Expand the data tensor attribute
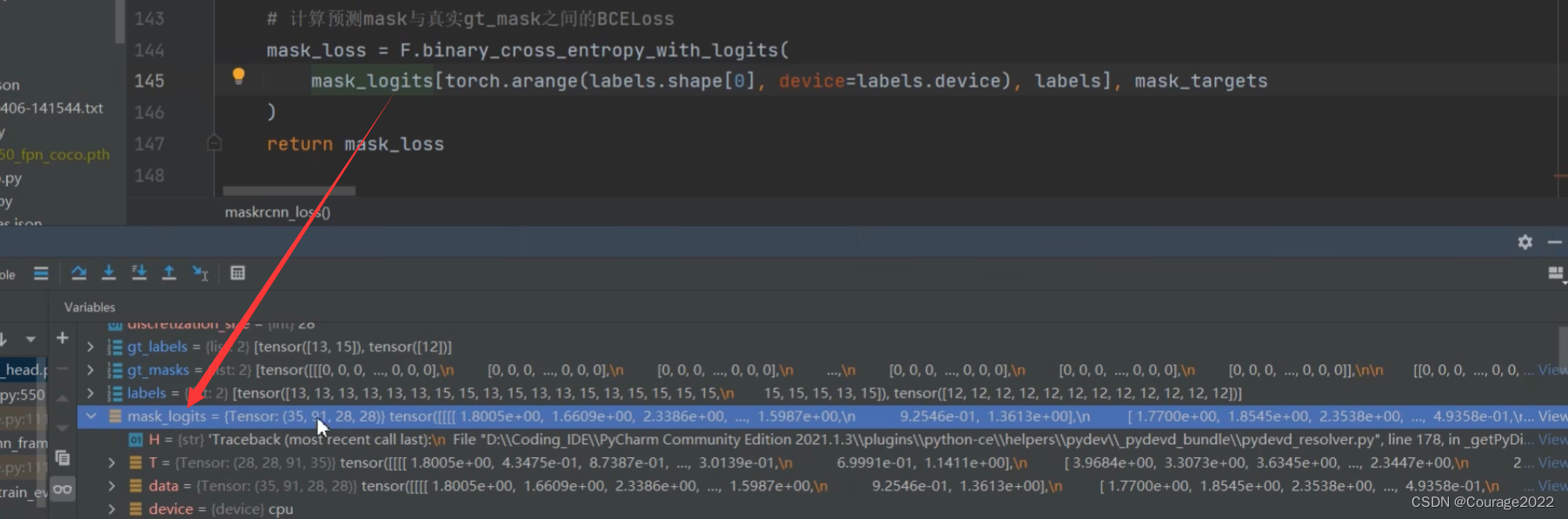The width and height of the screenshot is (1568, 519). click(111, 486)
